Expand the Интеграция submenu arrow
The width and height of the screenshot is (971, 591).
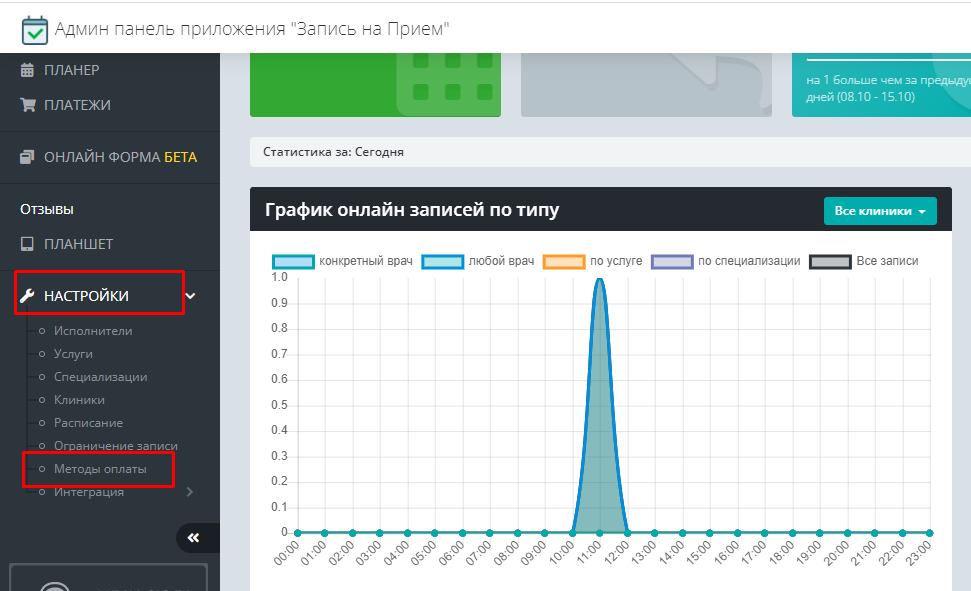[x=190, y=492]
